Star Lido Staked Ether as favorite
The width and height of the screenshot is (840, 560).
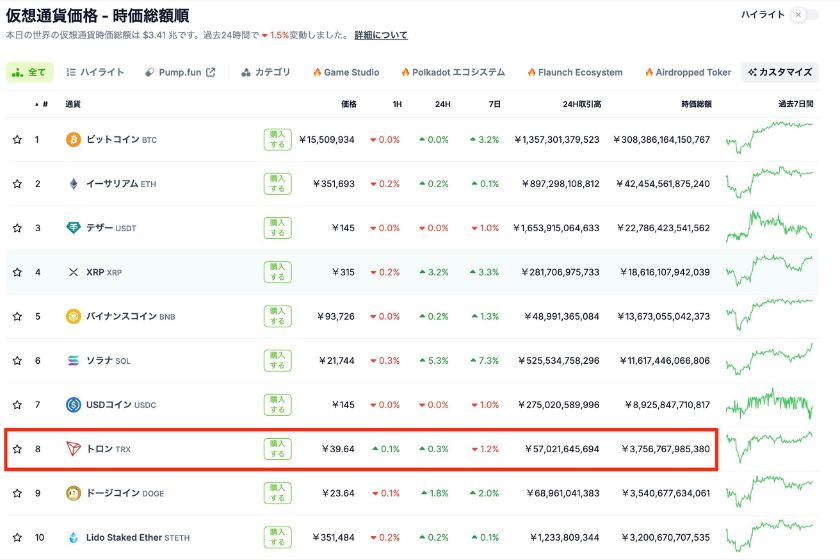tap(17, 537)
